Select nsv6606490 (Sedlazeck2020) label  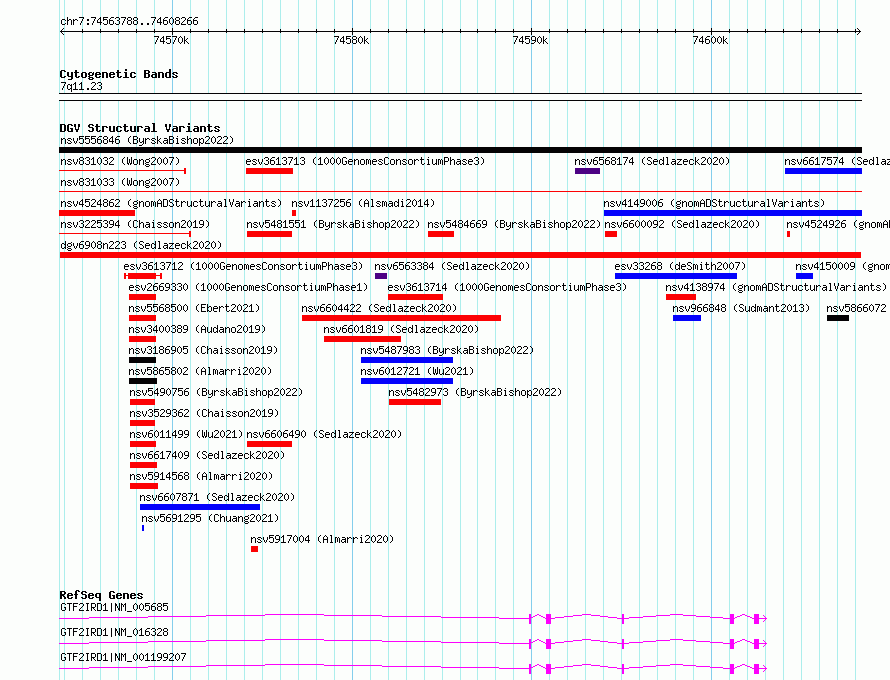click(324, 434)
